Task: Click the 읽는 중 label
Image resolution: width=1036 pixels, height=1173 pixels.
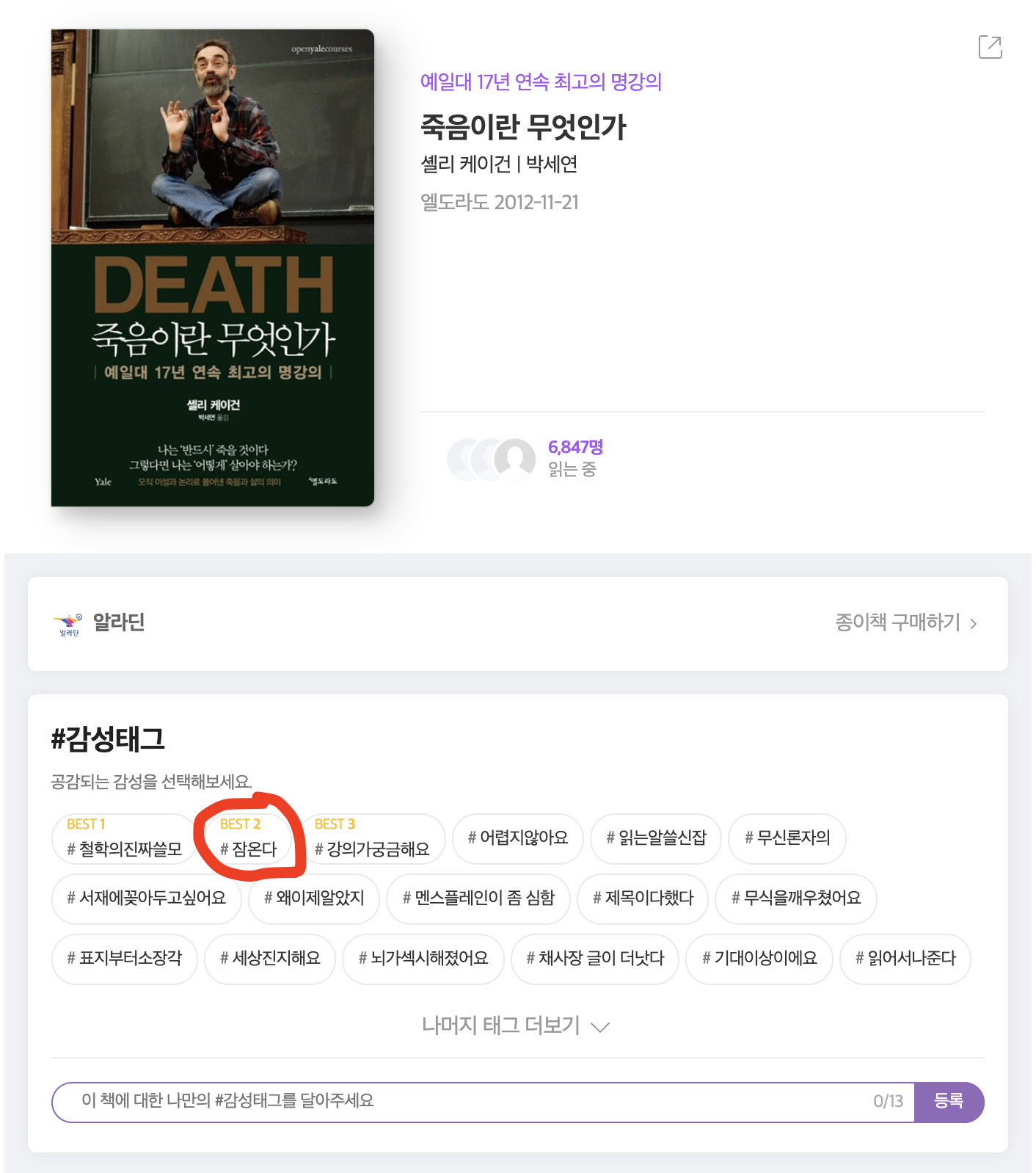Action: click(x=572, y=469)
